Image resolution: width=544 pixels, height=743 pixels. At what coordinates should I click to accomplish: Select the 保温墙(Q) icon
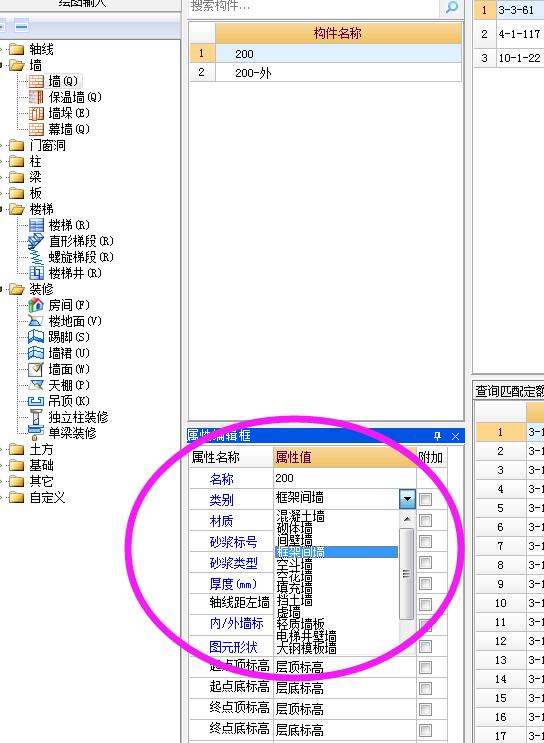tap(36, 97)
